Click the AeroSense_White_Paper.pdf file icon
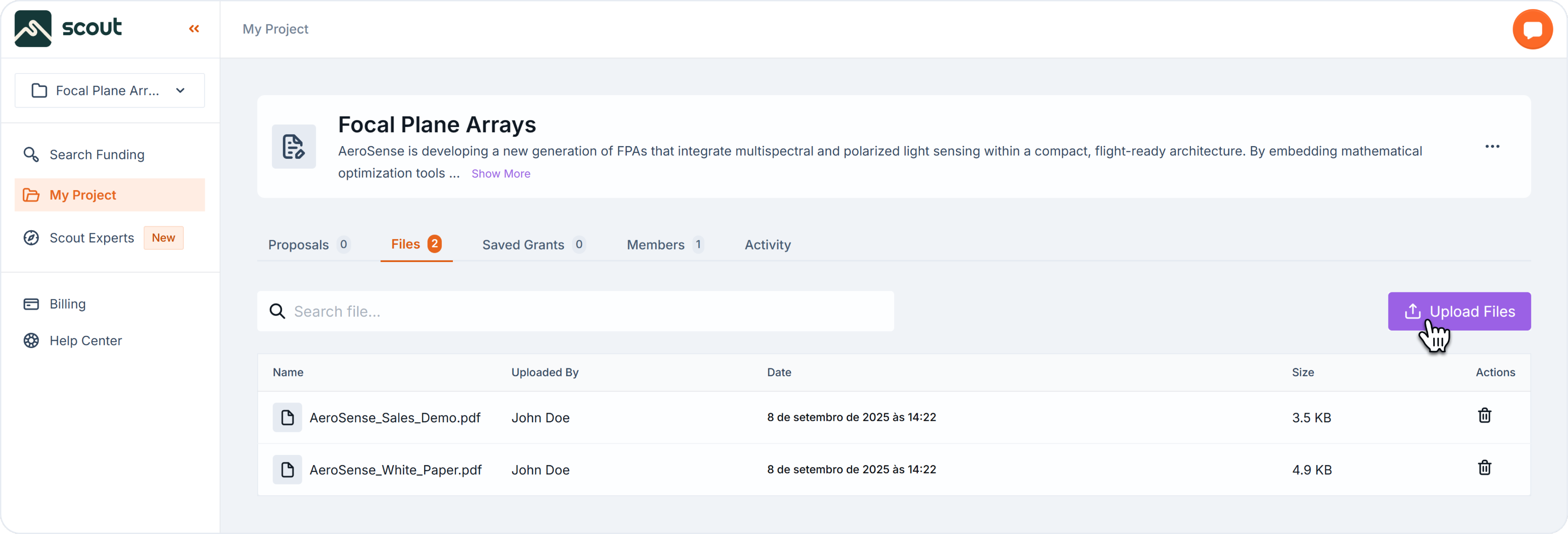1568x534 pixels. (287, 469)
